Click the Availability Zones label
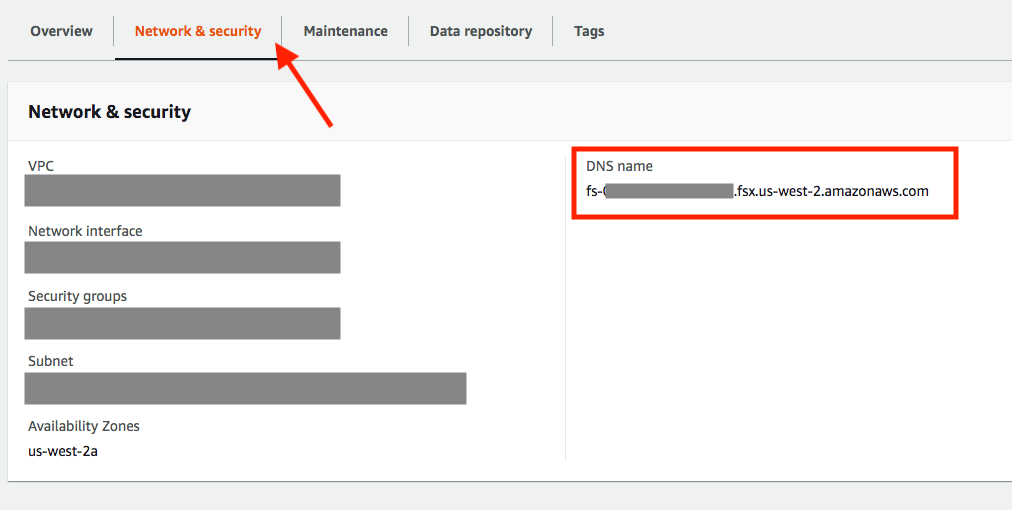The width and height of the screenshot is (1012, 510). [x=84, y=426]
